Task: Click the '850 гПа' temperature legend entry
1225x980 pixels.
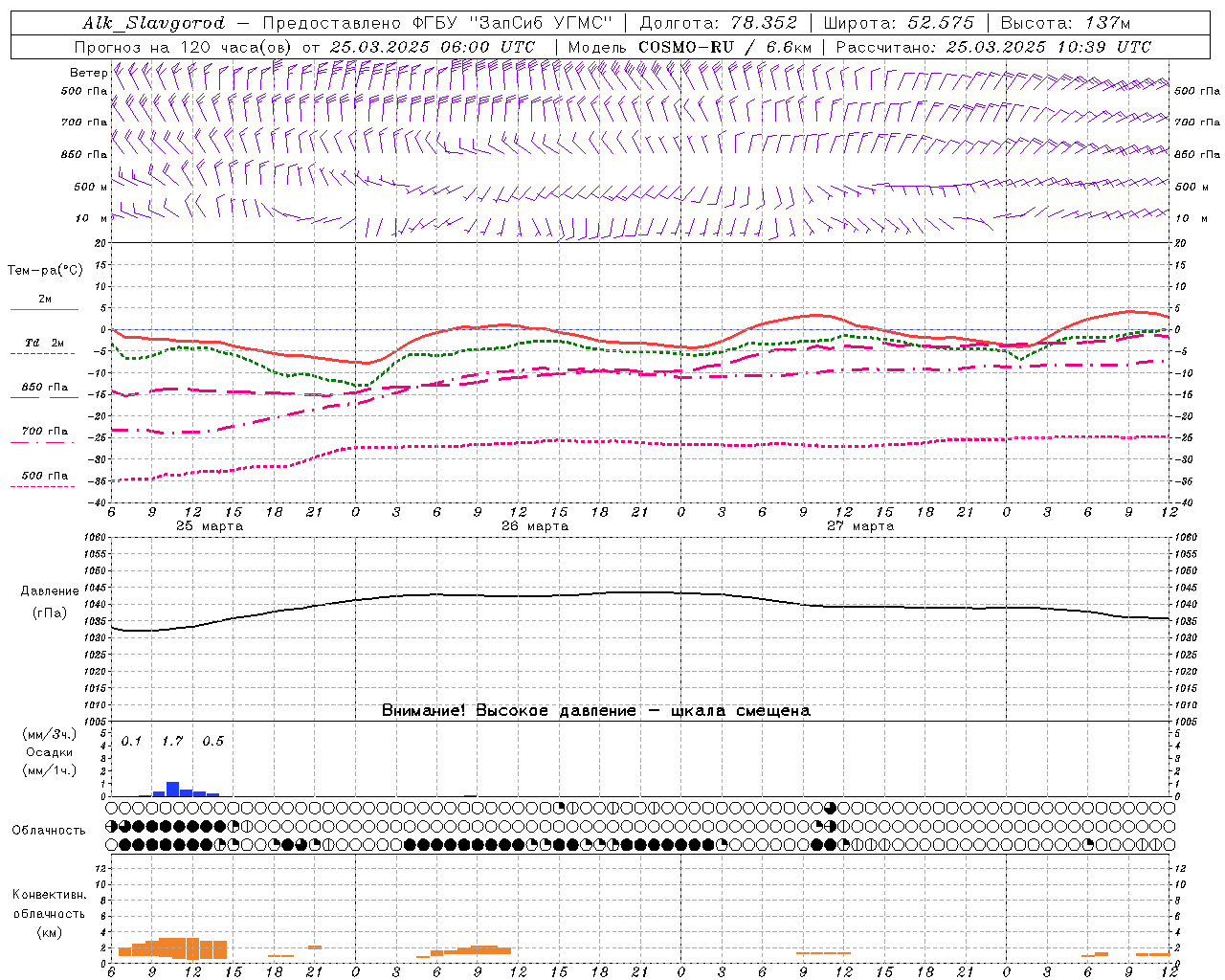Action: point(45,388)
